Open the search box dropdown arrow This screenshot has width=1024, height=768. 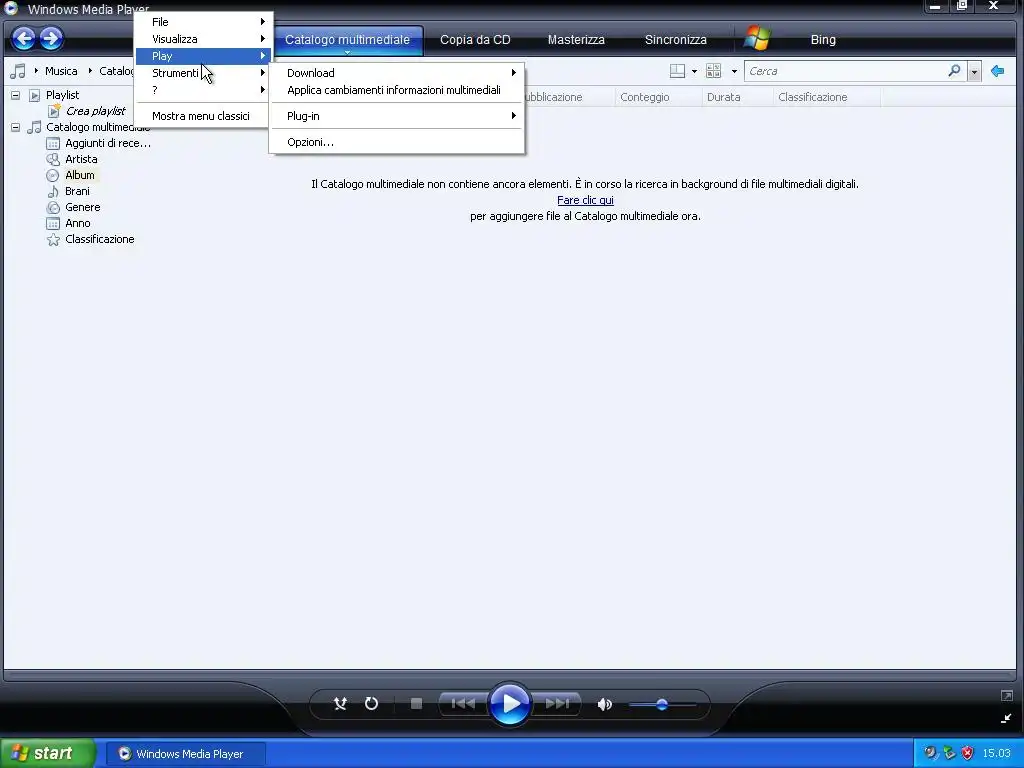974,71
